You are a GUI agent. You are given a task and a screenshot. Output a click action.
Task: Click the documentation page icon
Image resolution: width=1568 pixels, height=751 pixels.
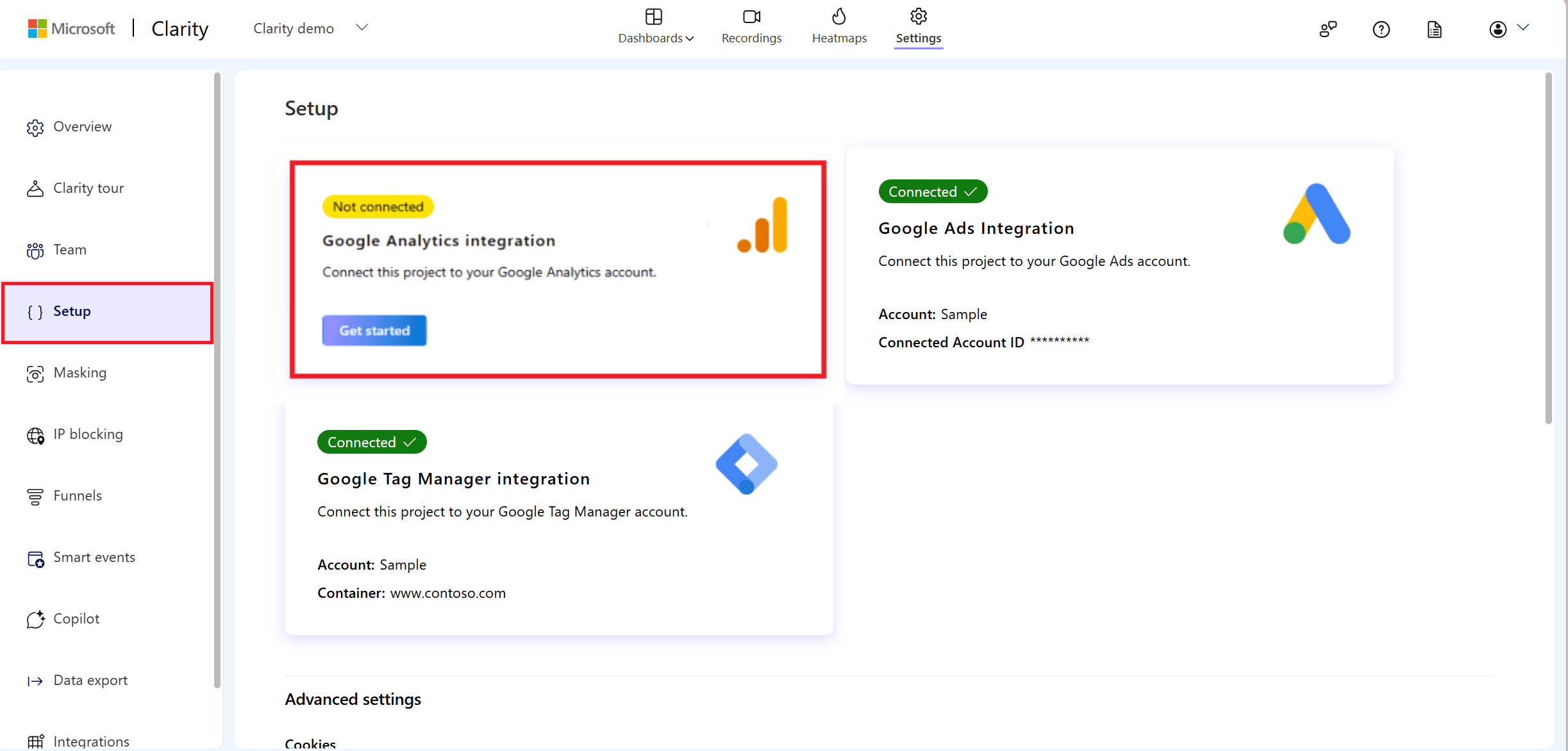pos(1434,29)
